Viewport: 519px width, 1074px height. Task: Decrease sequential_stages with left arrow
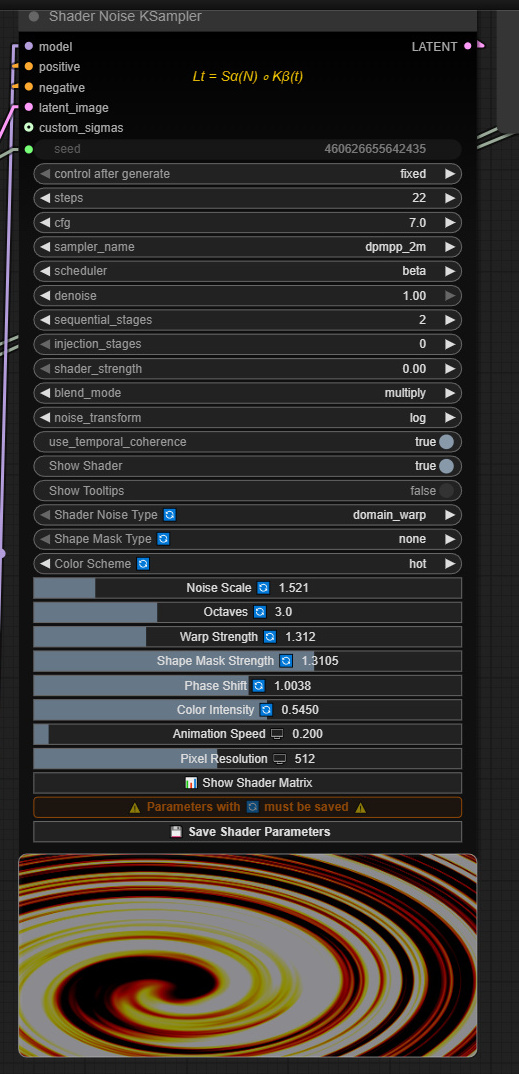tap(45, 320)
